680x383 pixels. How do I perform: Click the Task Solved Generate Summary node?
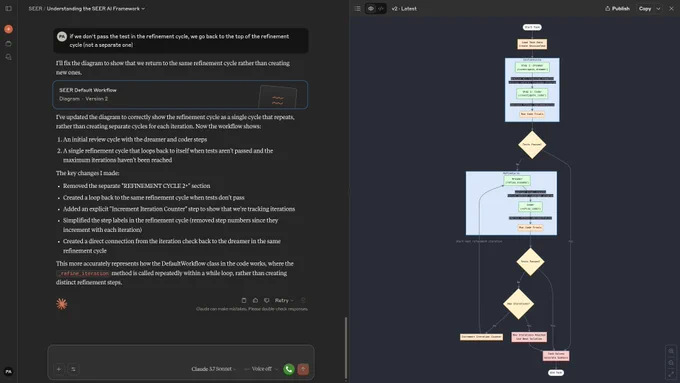coord(556,356)
